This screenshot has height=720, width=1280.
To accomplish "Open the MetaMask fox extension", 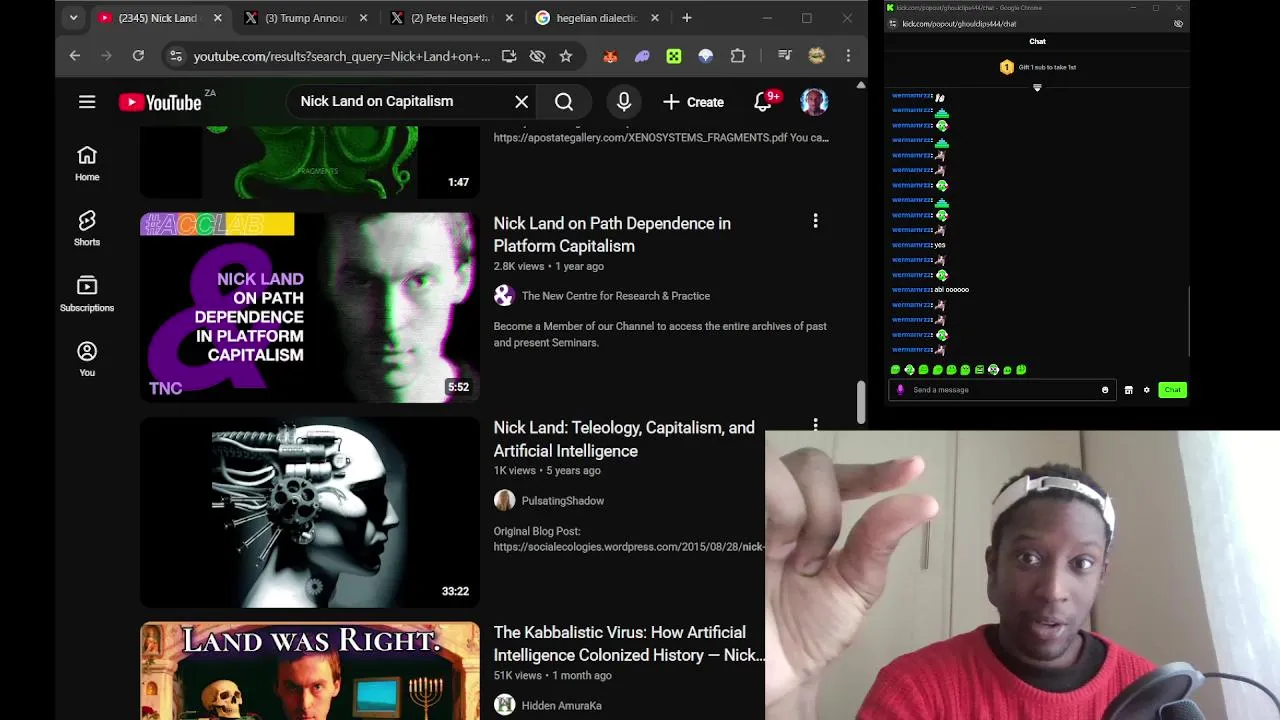I will (x=610, y=57).
